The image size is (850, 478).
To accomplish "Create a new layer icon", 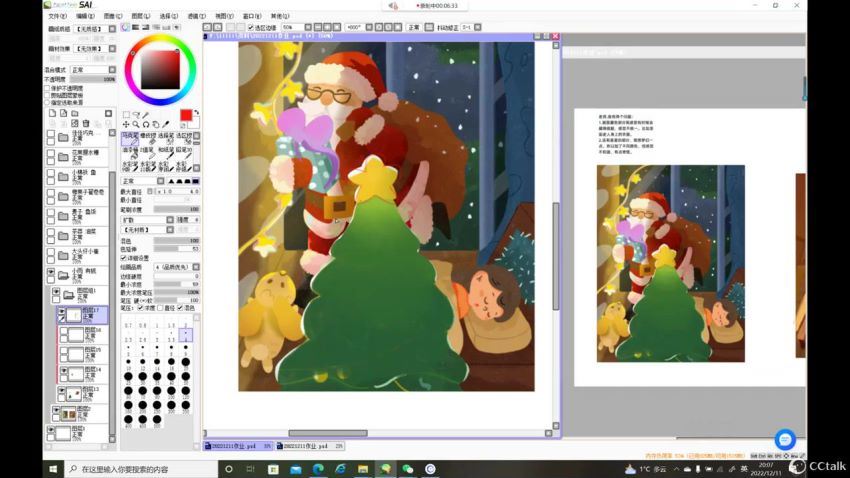I will [x=53, y=113].
